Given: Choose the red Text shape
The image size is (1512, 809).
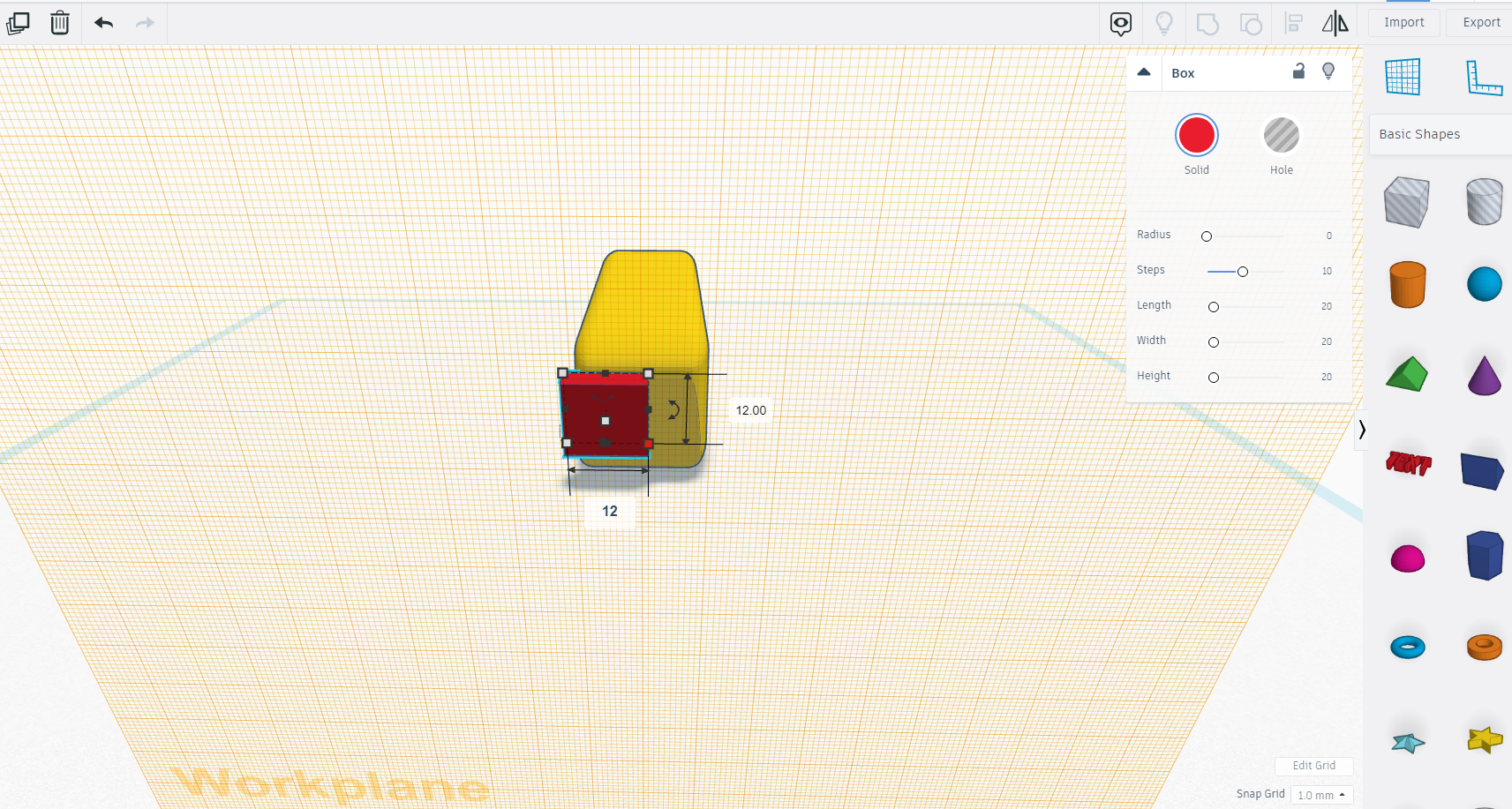Looking at the screenshot, I should [1408, 463].
